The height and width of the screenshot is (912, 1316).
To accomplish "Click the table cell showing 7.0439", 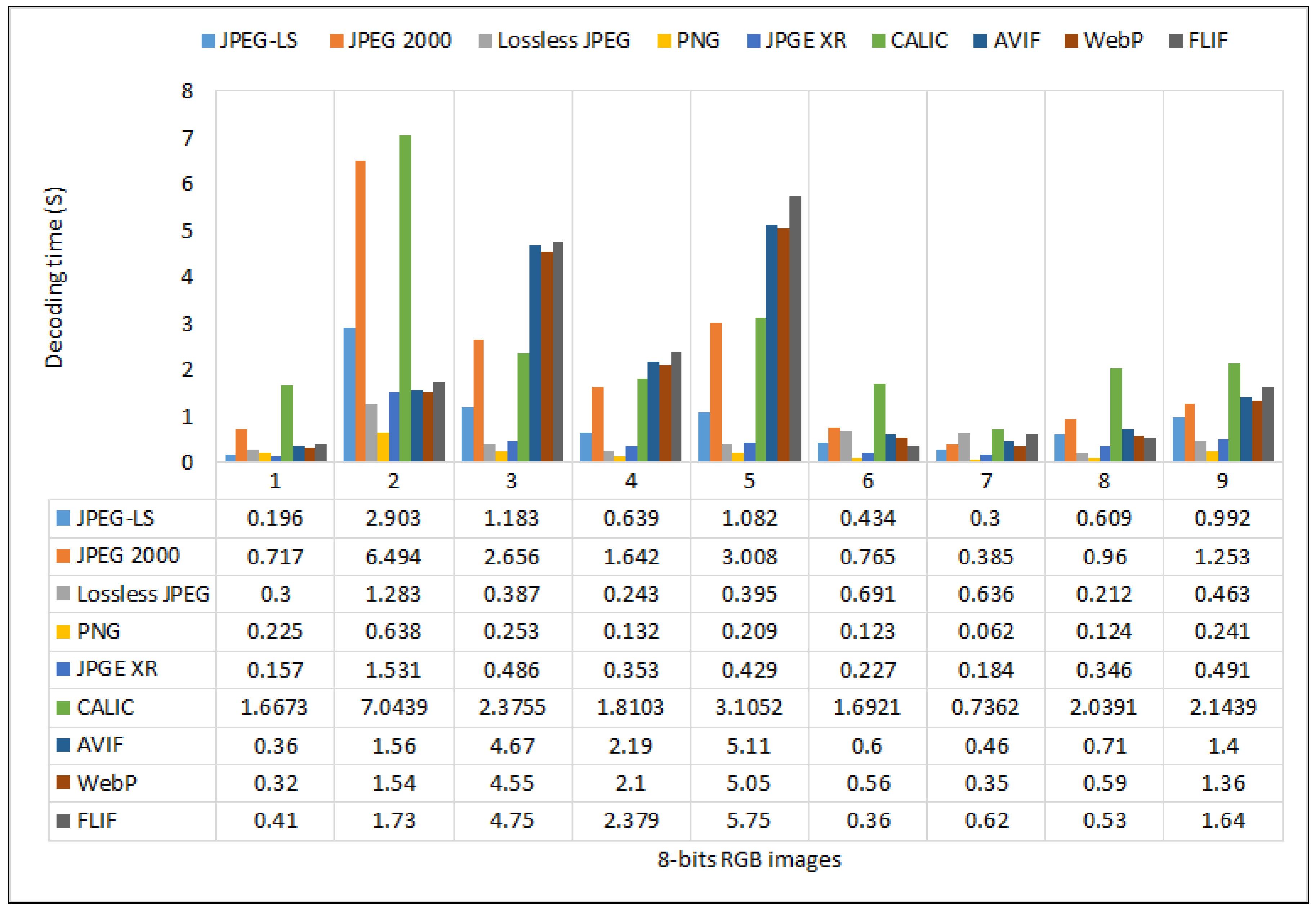I will tap(394, 707).
